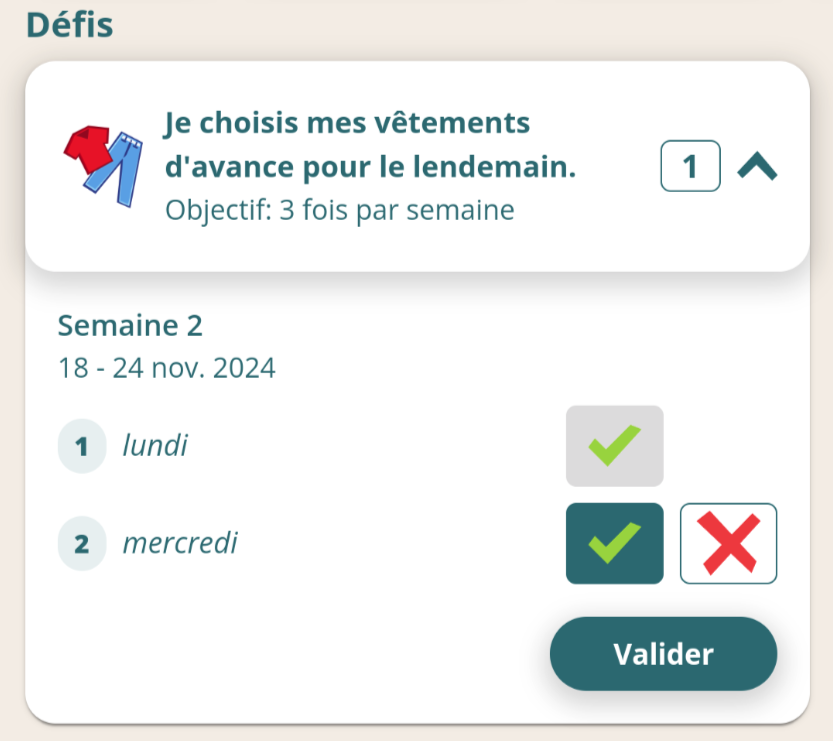Click the Valider button
This screenshot has width=833, height=741.
[664, 654]
